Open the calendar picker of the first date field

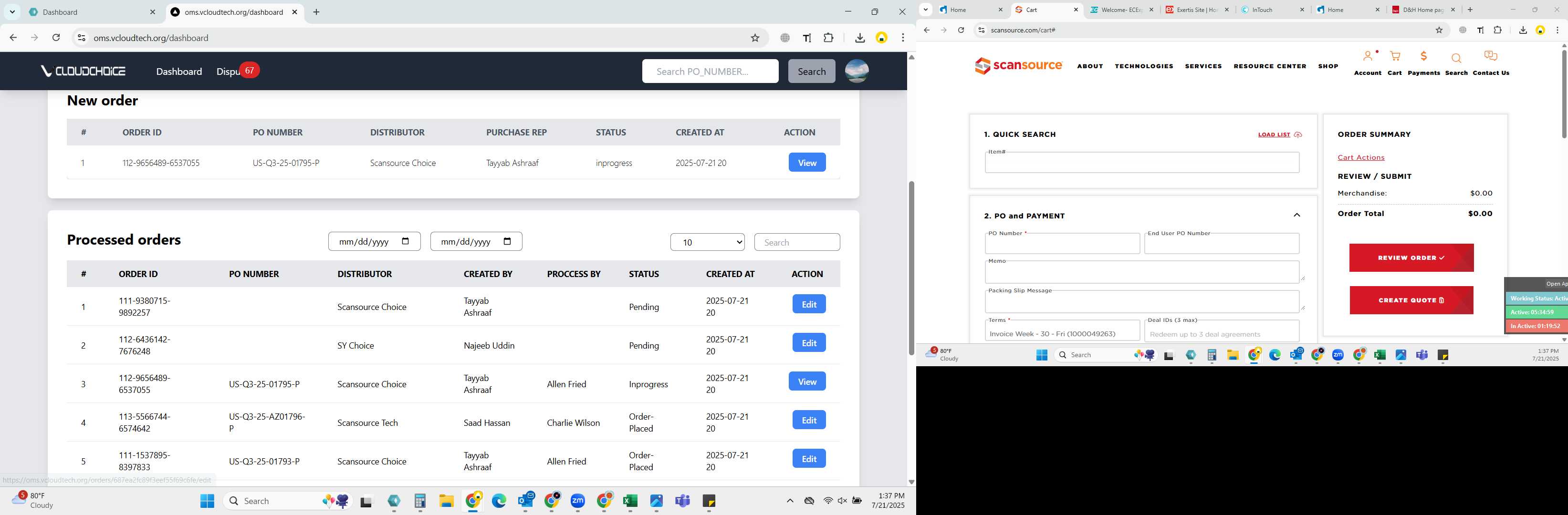[406, 241]
